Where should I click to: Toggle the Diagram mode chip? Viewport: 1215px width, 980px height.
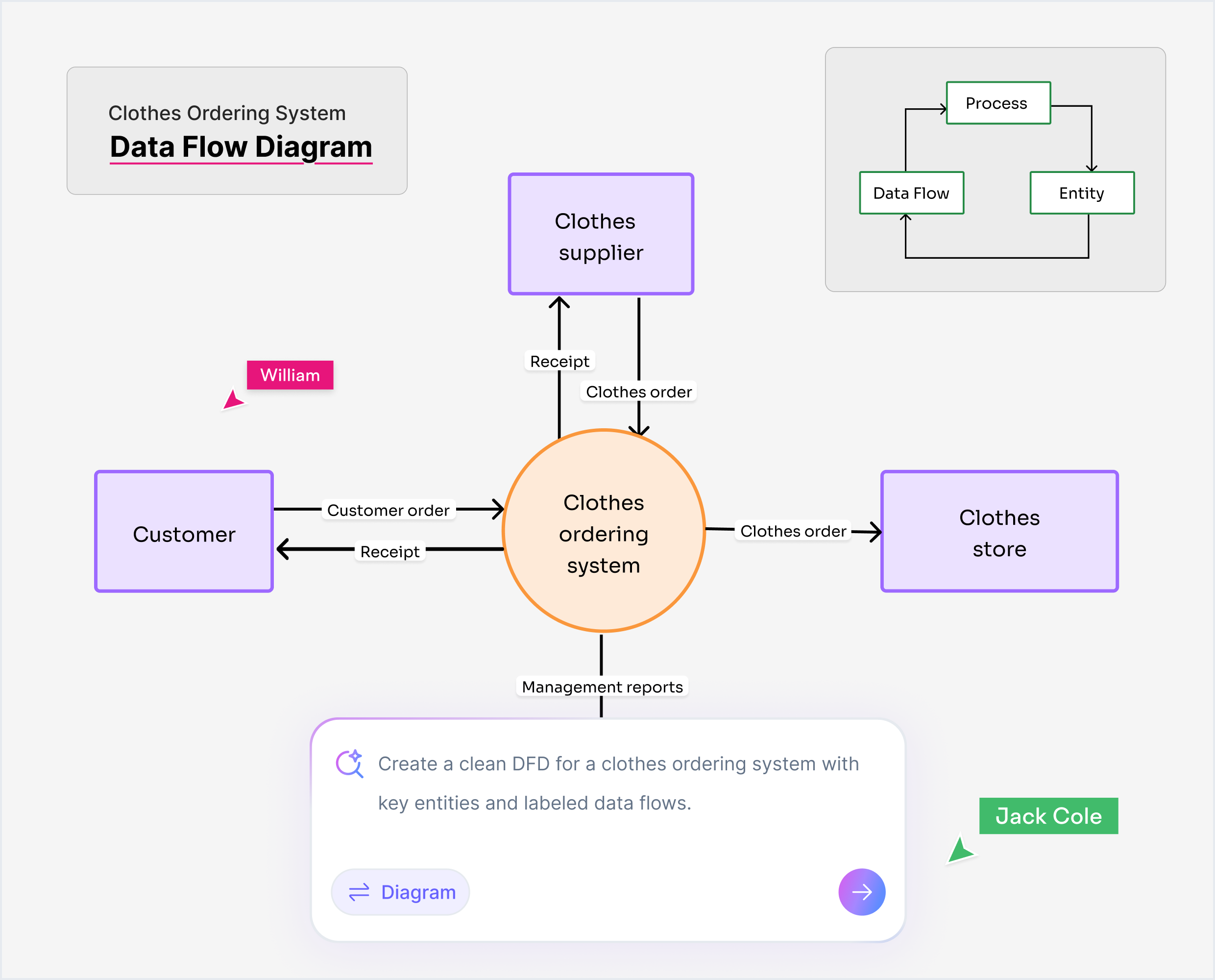pos(400,892)
